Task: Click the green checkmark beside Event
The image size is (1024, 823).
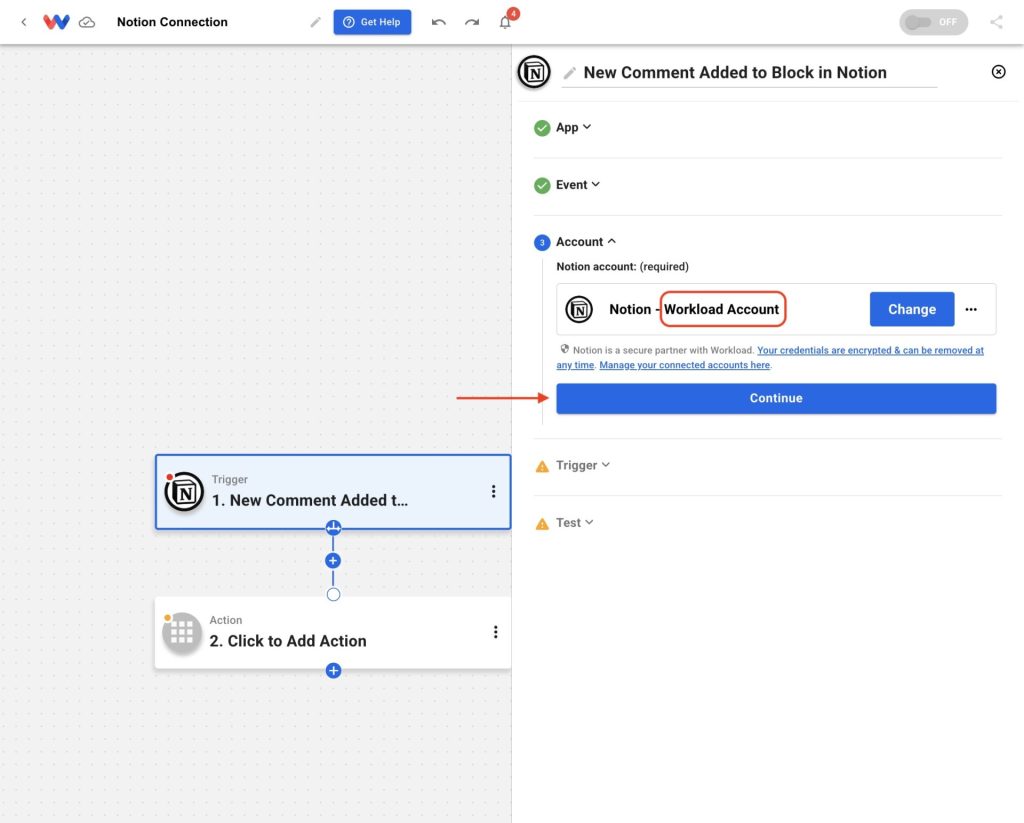Action: (542, 186)
